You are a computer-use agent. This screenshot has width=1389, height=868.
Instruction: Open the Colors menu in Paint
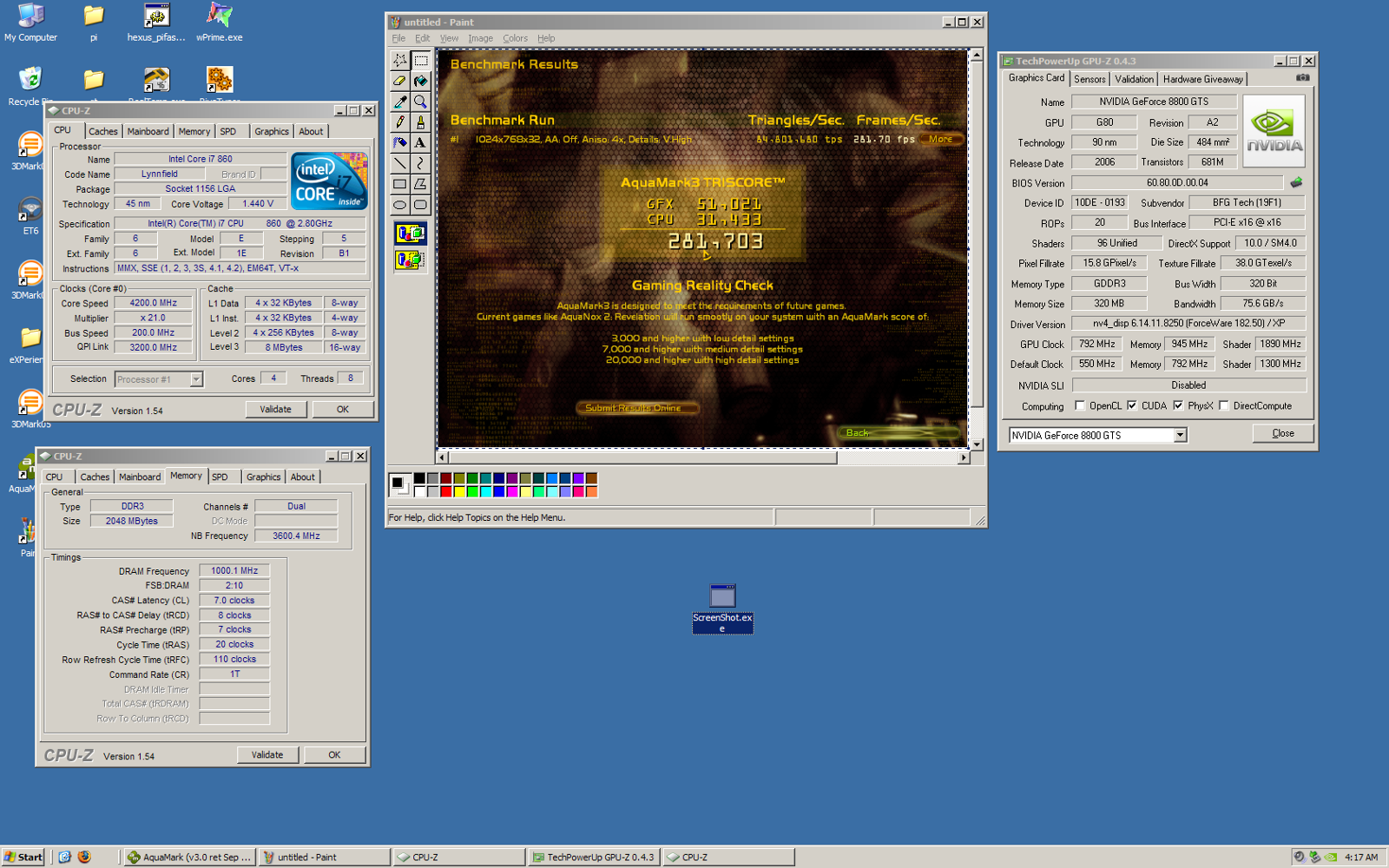click(515, 38)
